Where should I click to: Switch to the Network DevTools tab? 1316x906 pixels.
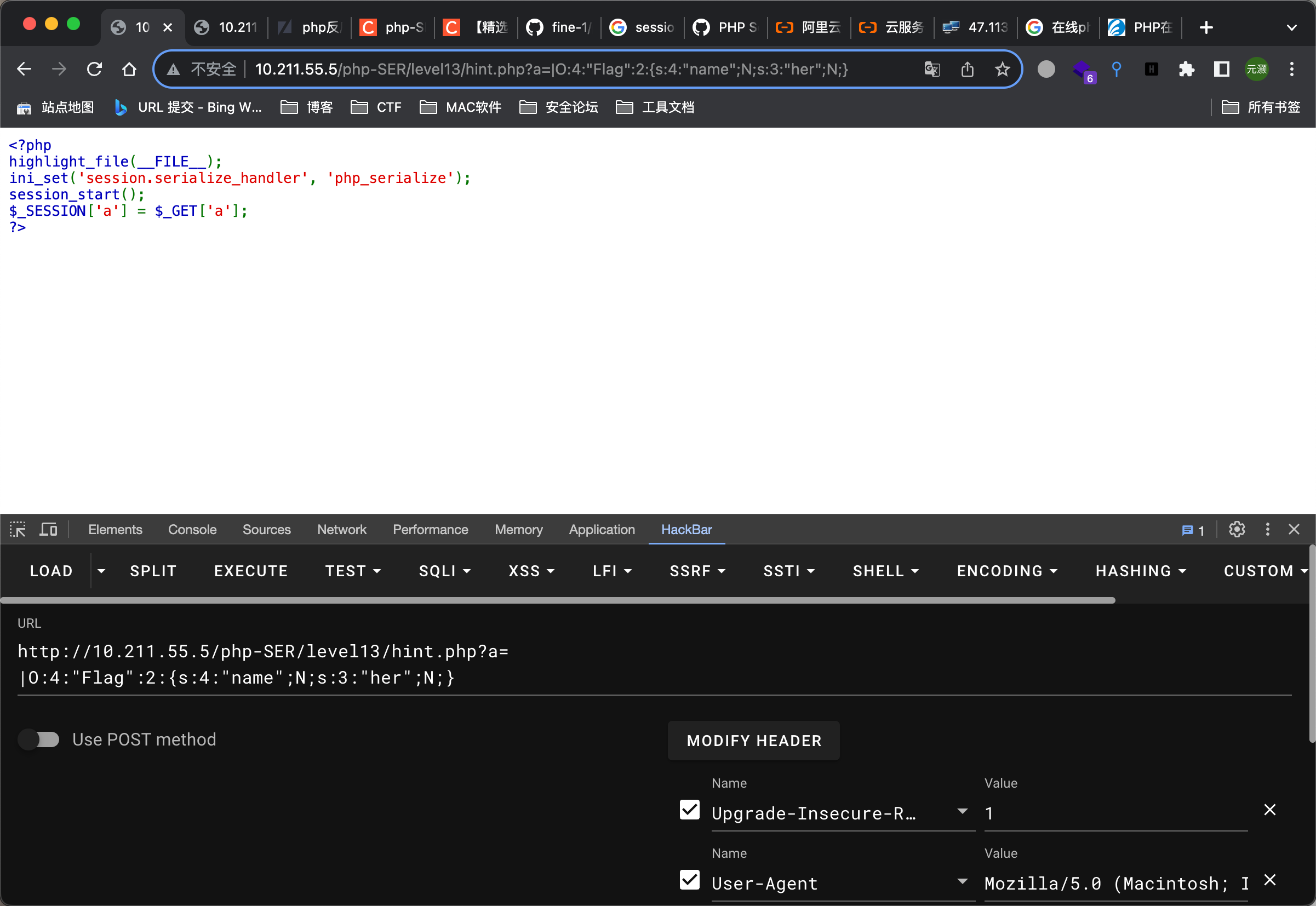pyautogui.click(x=342, y=530)
